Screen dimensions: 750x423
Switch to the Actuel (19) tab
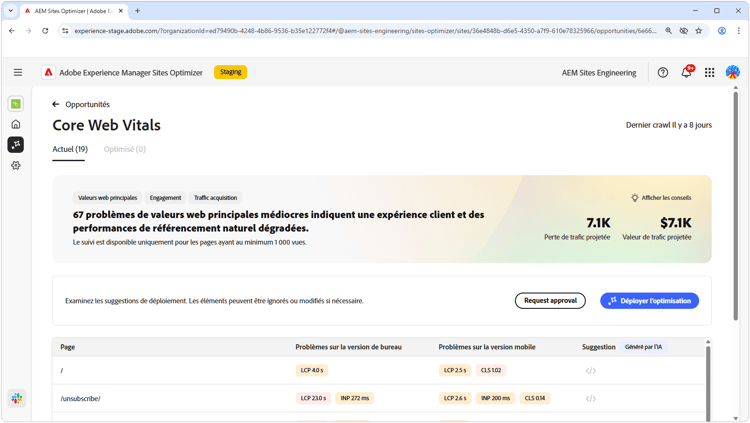70,149
